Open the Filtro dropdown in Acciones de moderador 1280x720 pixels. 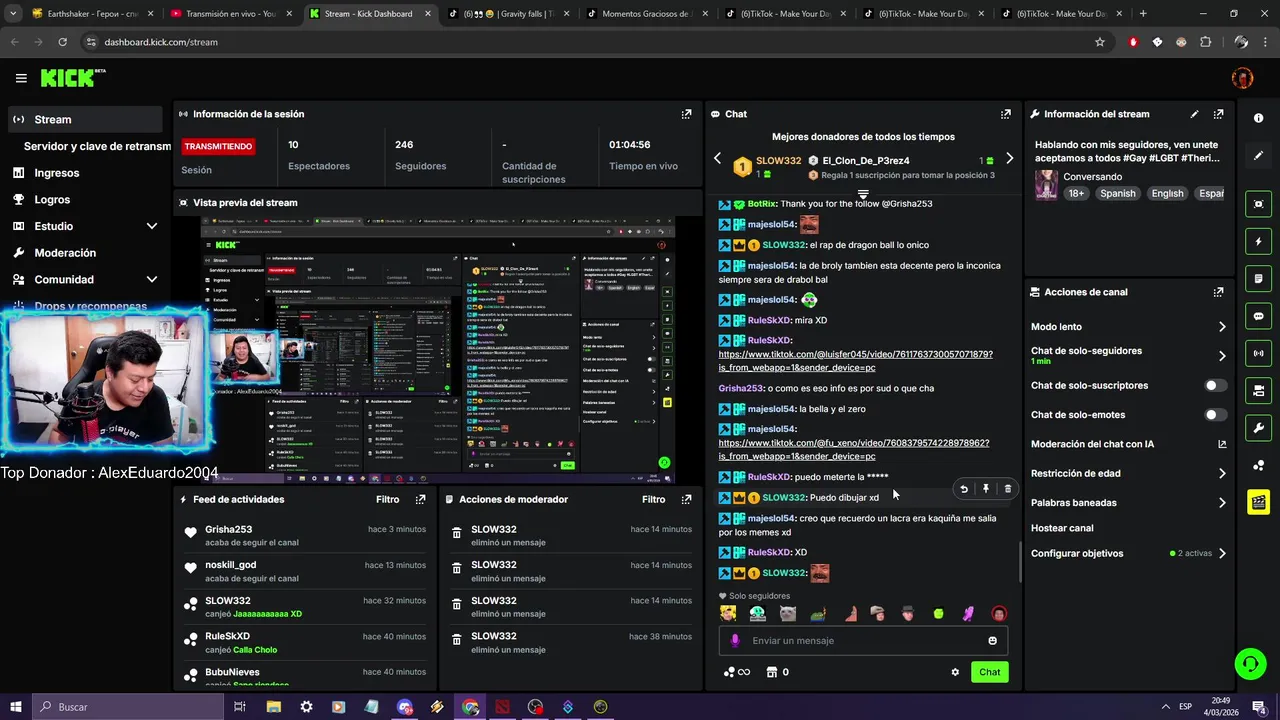[653, 499]
